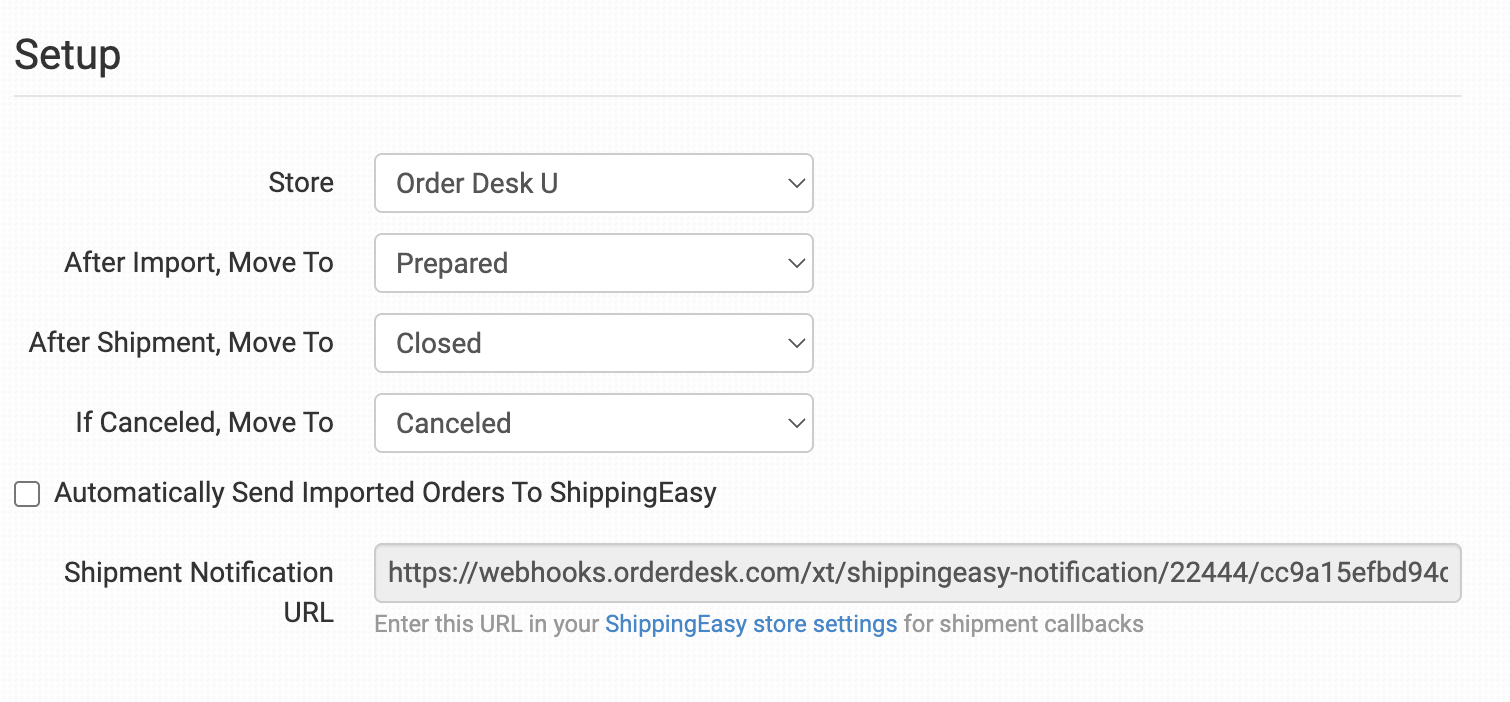The image size is (1510, 702).
Task: Open the If Canceled dropdown showing Canceled
Action: click(x=580, y=423)
